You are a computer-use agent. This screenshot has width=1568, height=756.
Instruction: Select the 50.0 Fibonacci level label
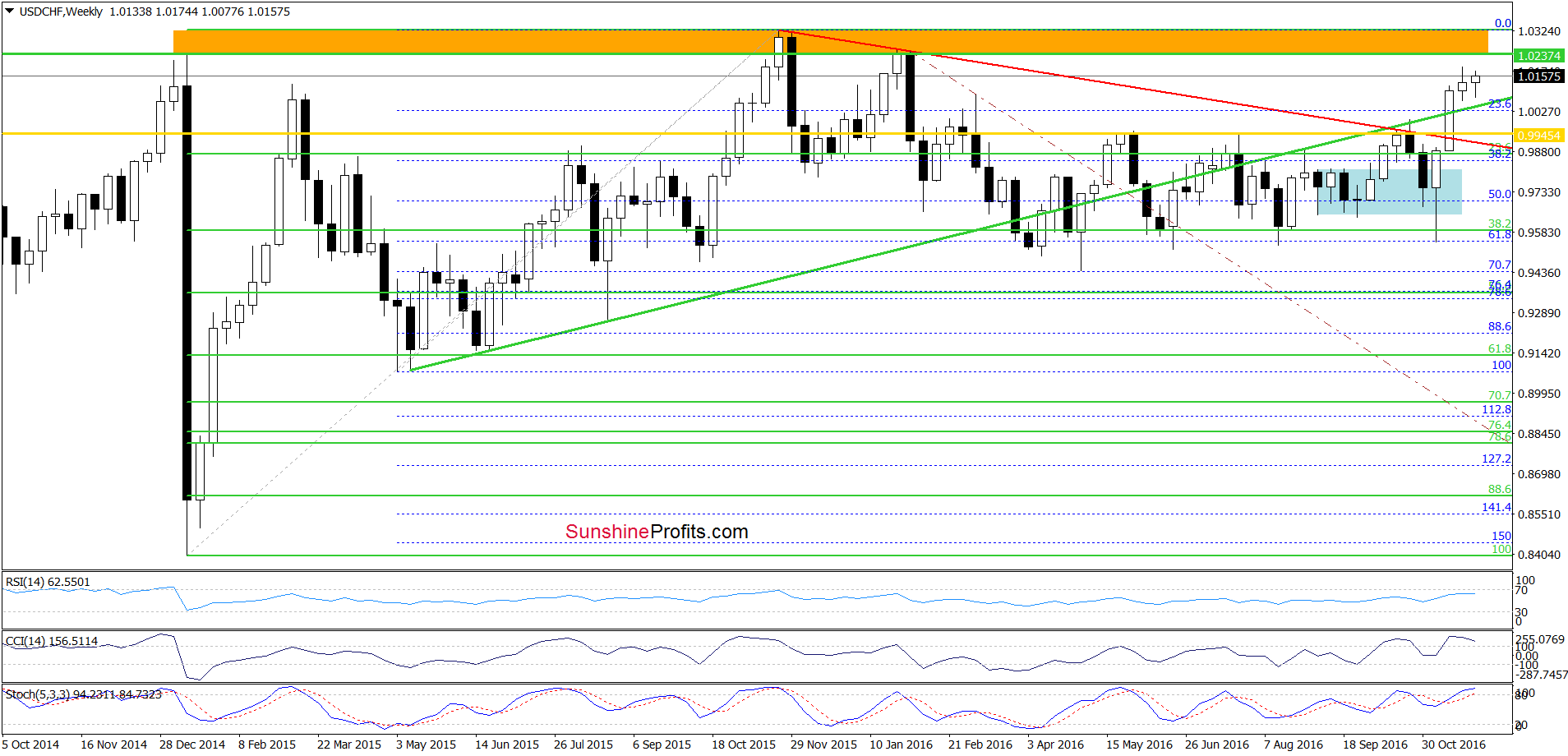point(1500,194)
